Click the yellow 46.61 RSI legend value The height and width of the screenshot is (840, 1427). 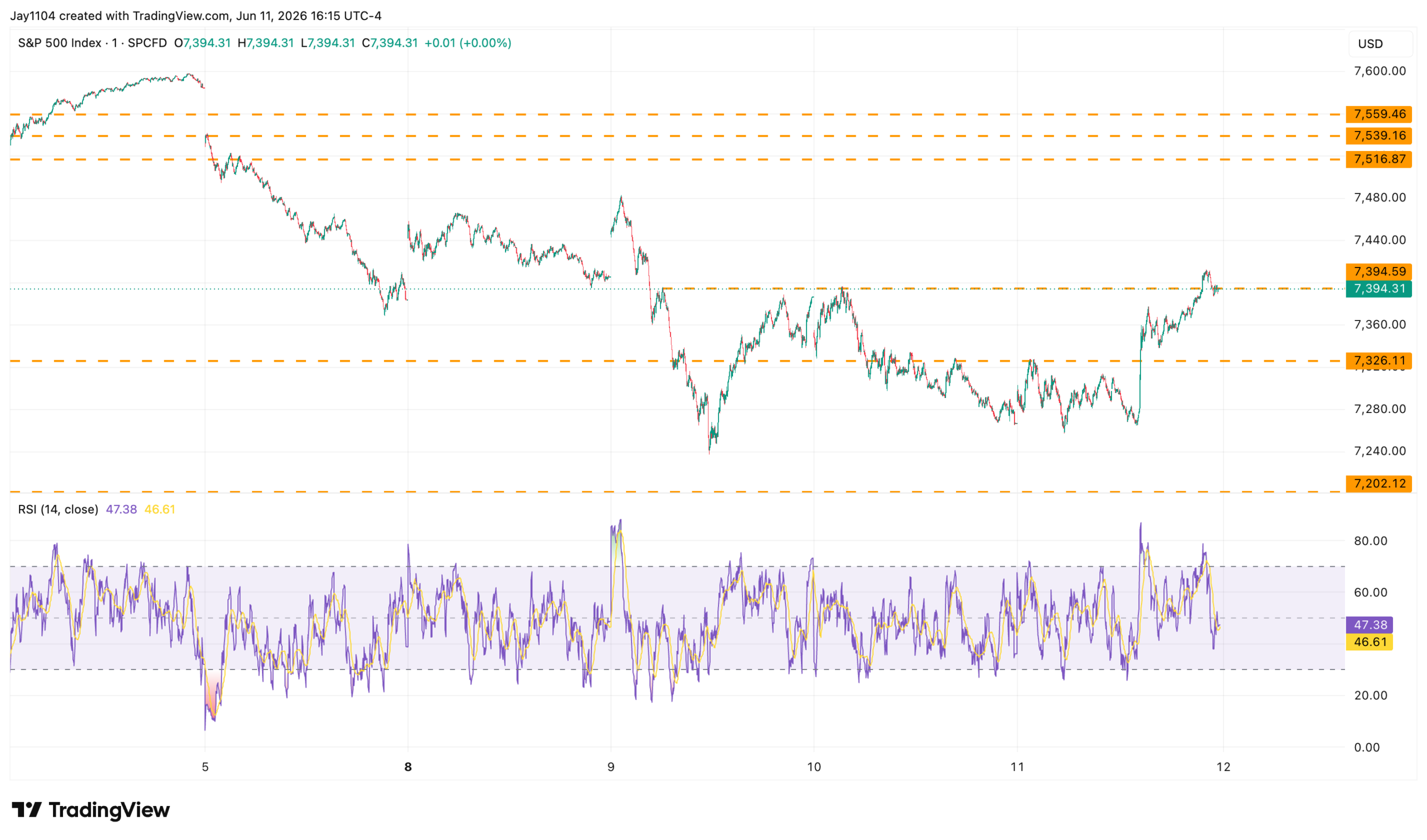pos(159,510)
